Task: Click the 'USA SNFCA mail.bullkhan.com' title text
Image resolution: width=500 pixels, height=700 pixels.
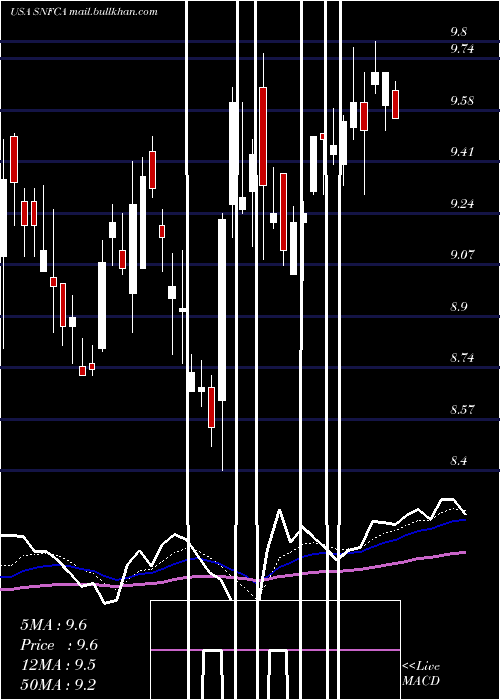Action: pos(84,12)
